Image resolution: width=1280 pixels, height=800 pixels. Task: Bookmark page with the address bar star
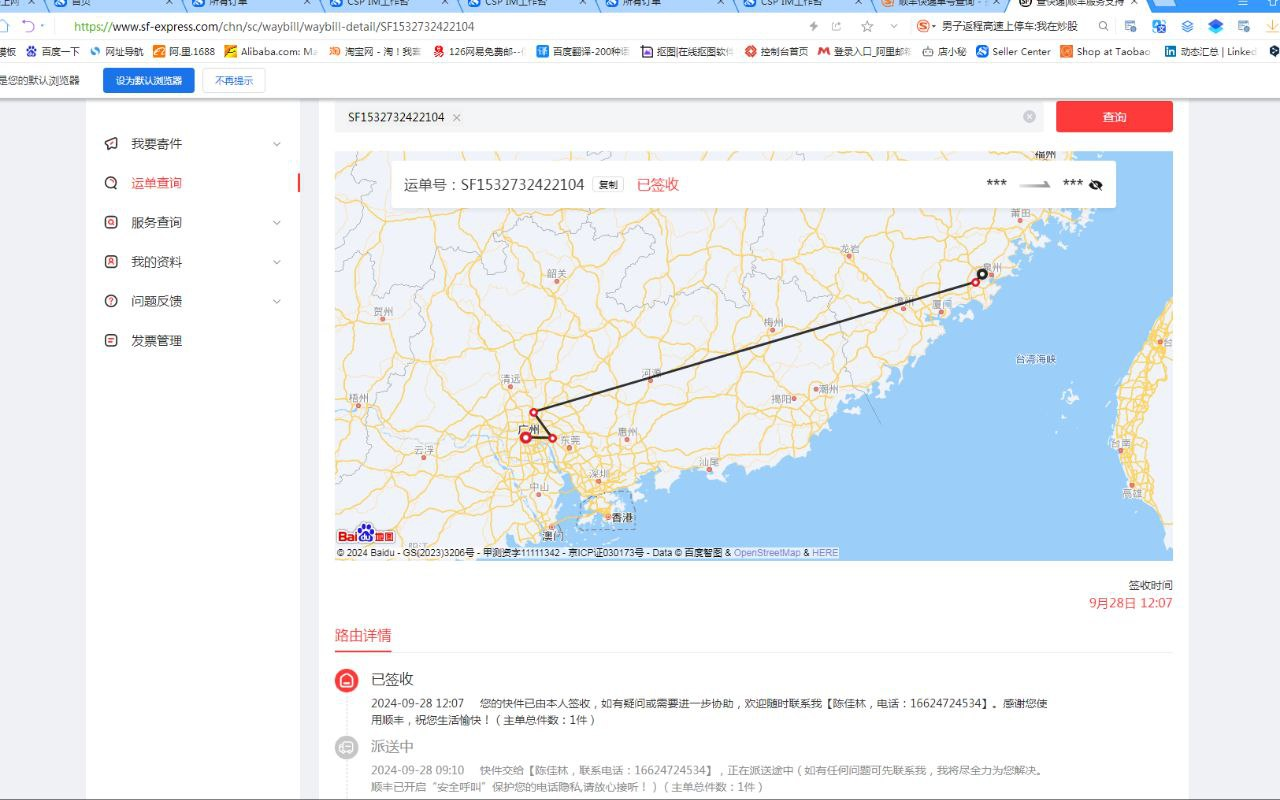(x=867, y=26)
